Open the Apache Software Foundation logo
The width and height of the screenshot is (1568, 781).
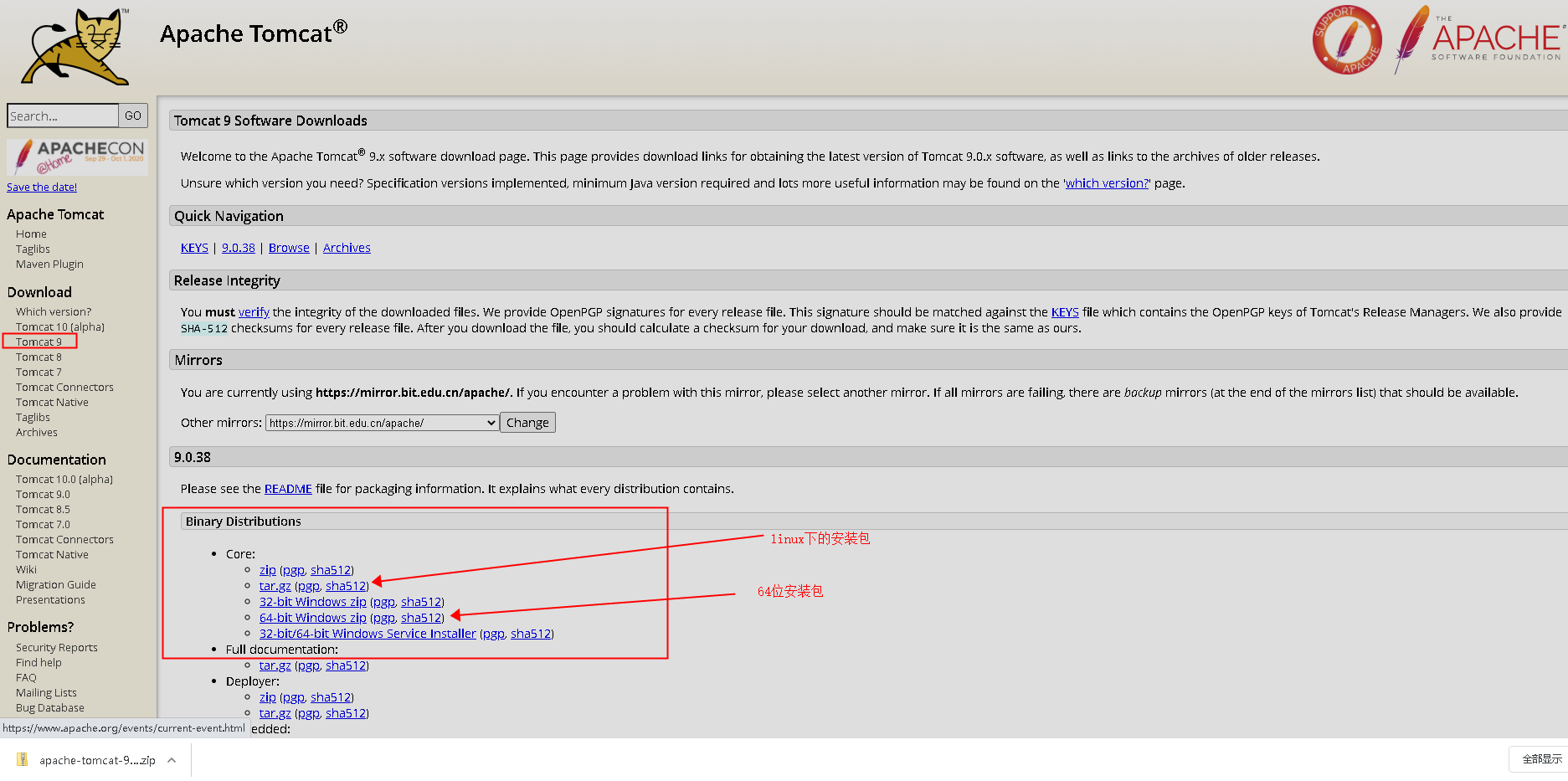tap(1479, 39)
